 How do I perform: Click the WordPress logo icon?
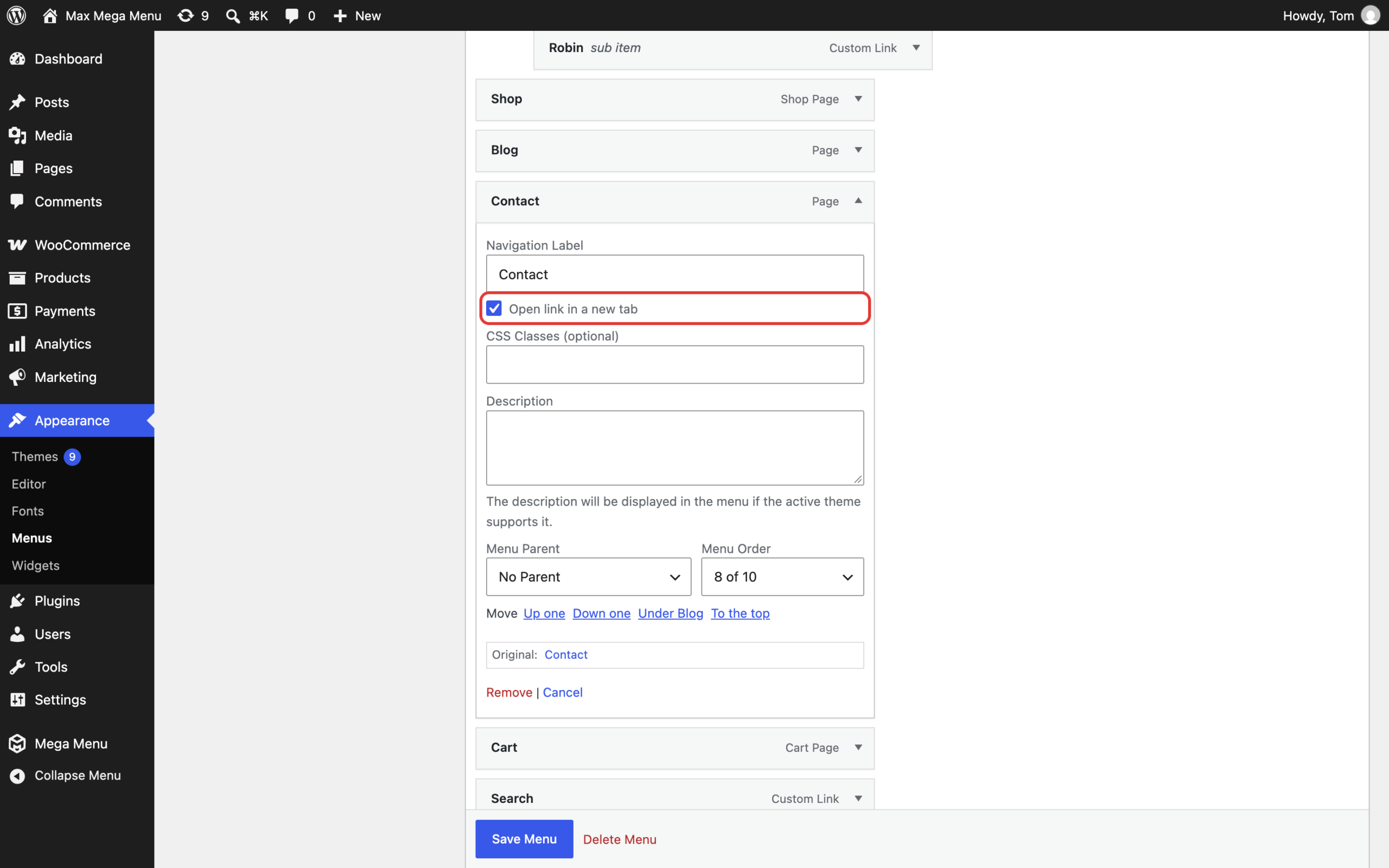pos(17,16)
